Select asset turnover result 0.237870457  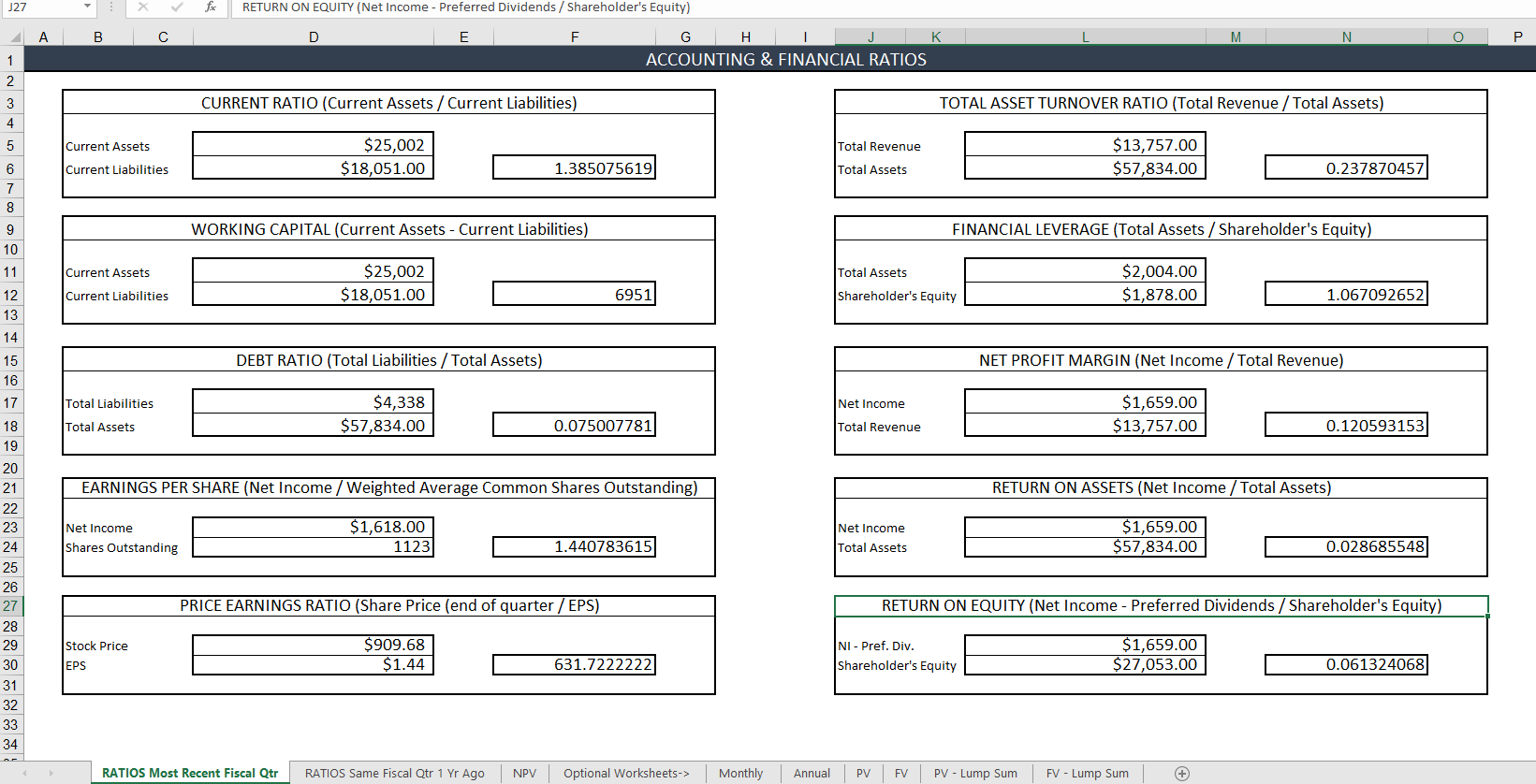click(x=1347, y=168)
